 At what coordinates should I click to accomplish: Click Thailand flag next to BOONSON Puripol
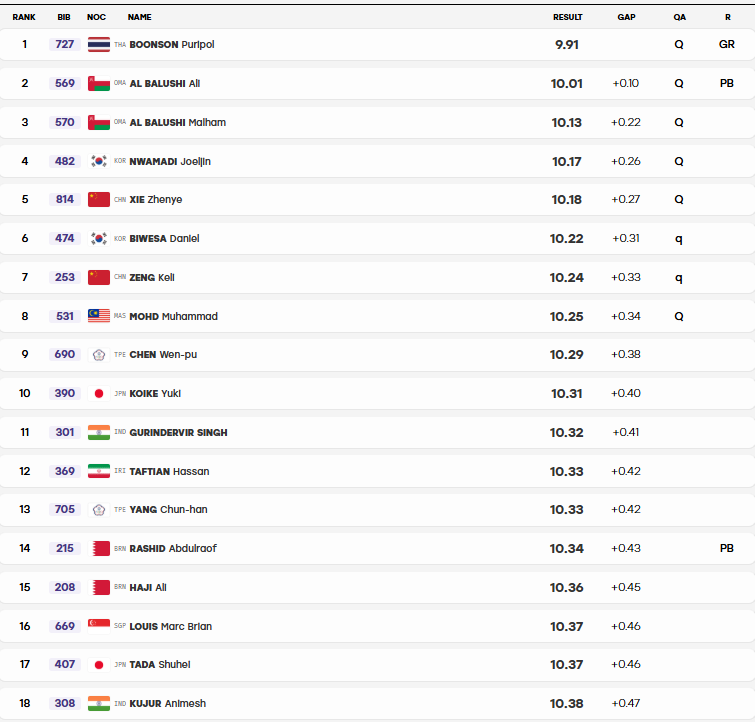pos(99,44)
